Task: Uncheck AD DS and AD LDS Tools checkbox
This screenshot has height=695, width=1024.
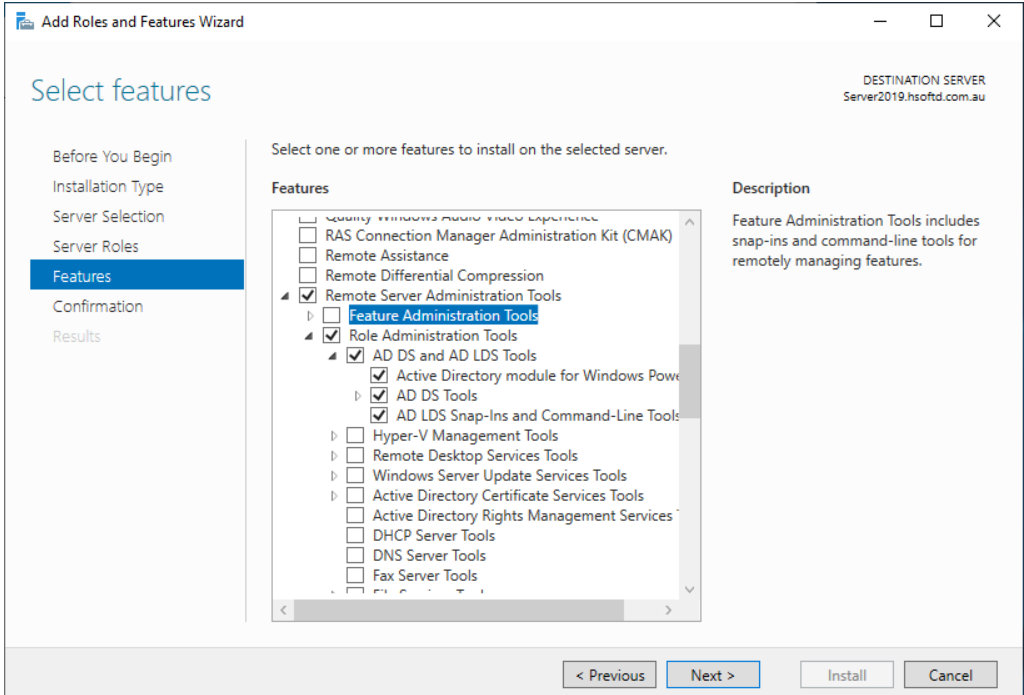Action: pyautogui.click(x=355, y=355)
